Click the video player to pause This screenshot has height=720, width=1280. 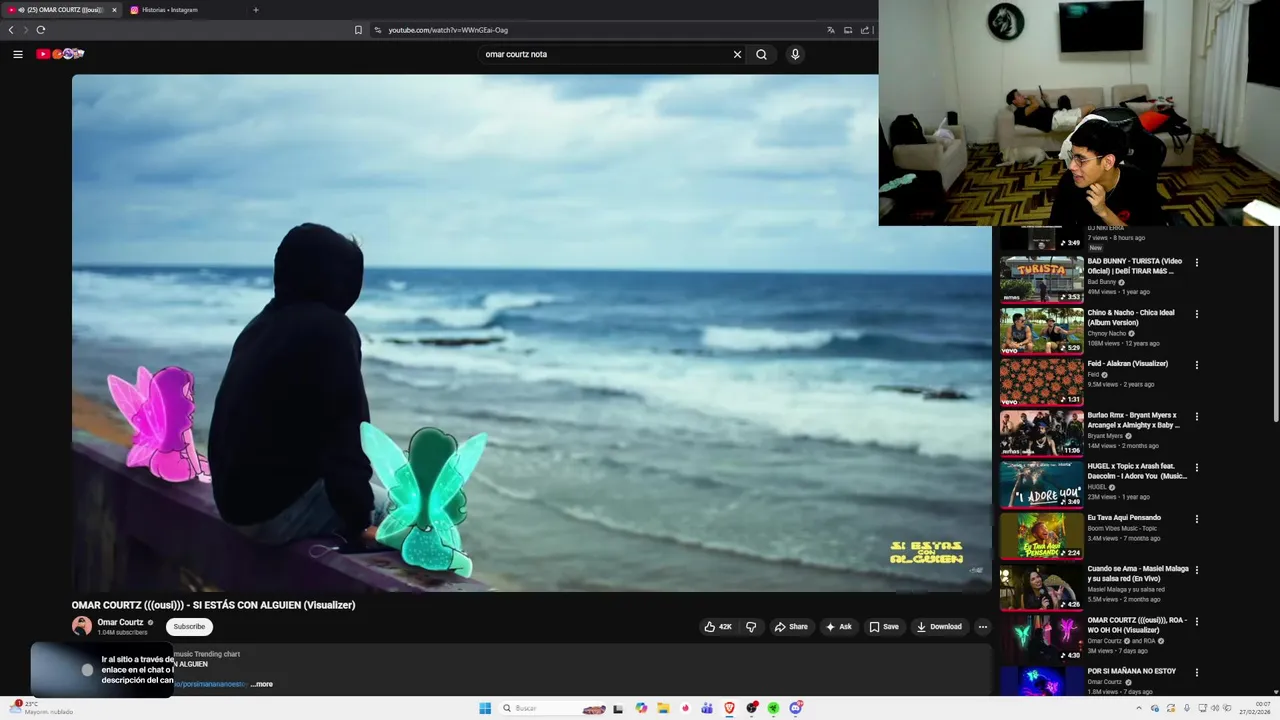[x=531, y=333]
